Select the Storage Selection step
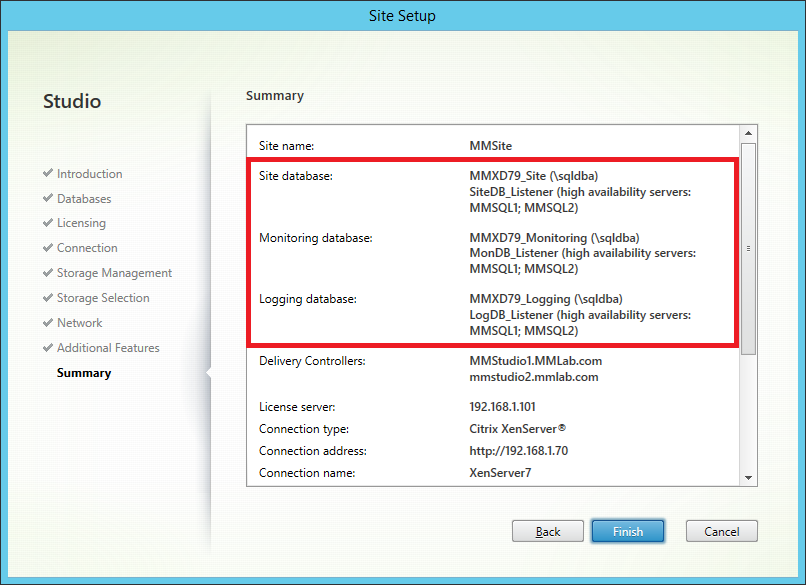 (103, 298)
